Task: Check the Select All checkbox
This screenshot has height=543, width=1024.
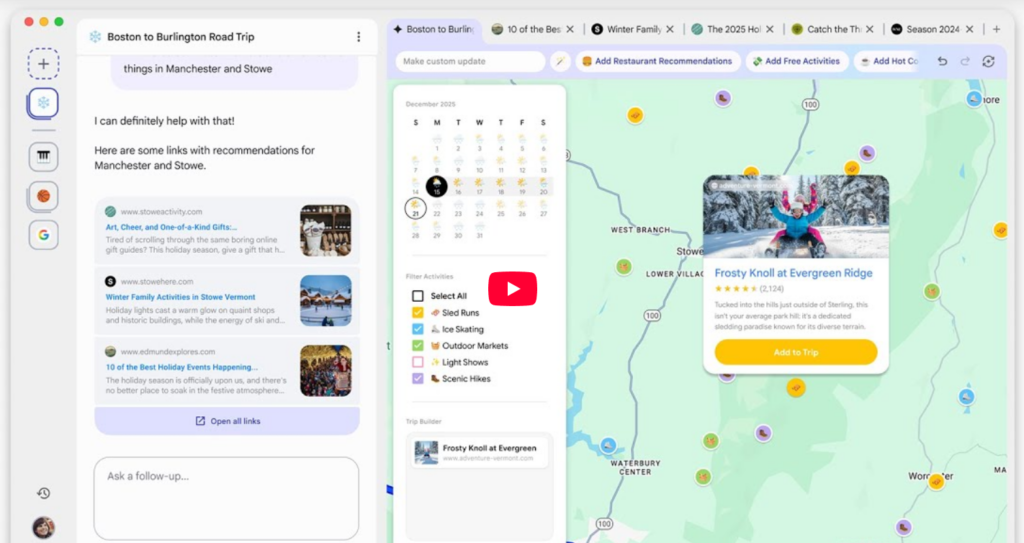Action: point(418,296)
